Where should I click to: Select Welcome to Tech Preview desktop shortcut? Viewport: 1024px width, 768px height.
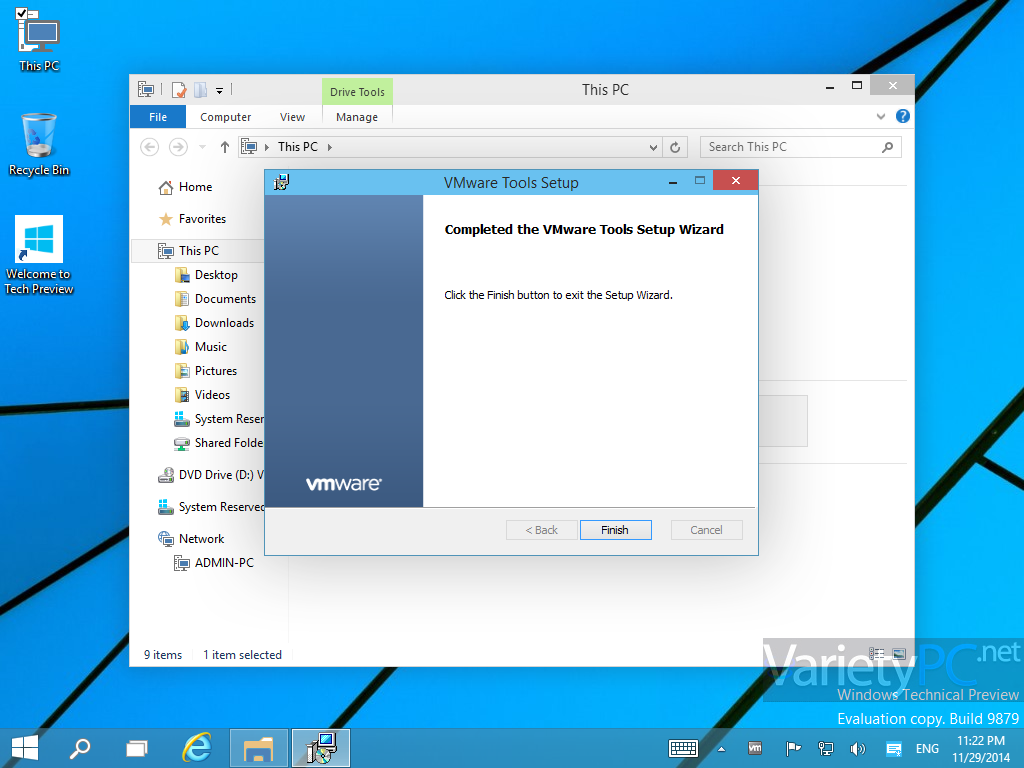[x=39, y=255]
